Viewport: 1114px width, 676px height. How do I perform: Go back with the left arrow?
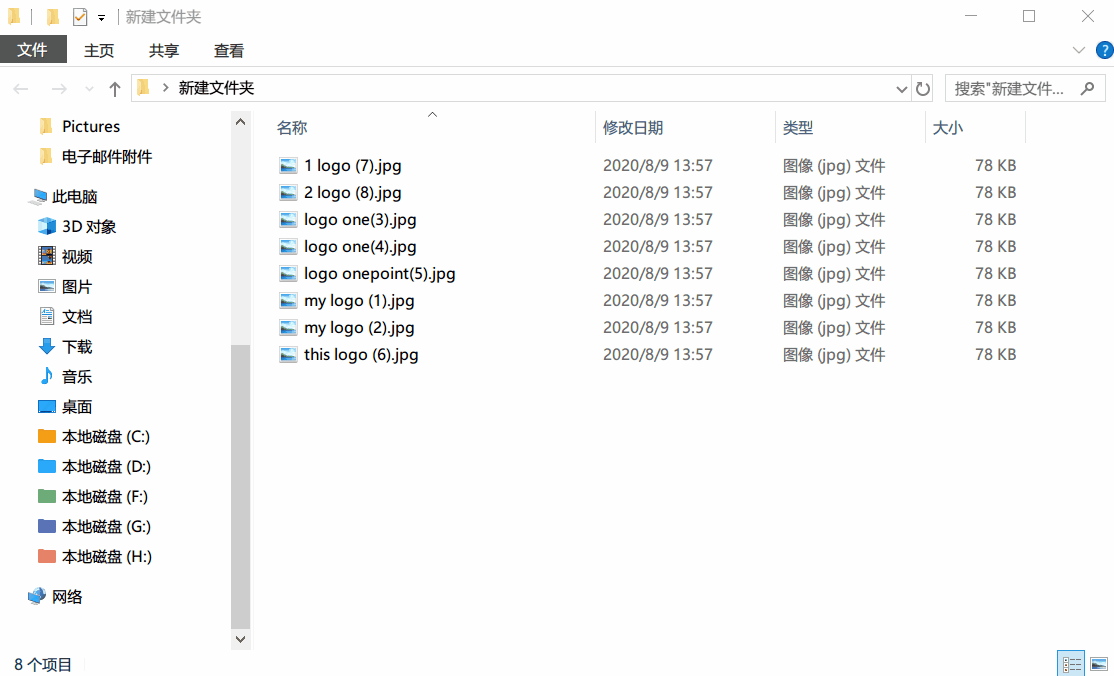coord(21,89)
